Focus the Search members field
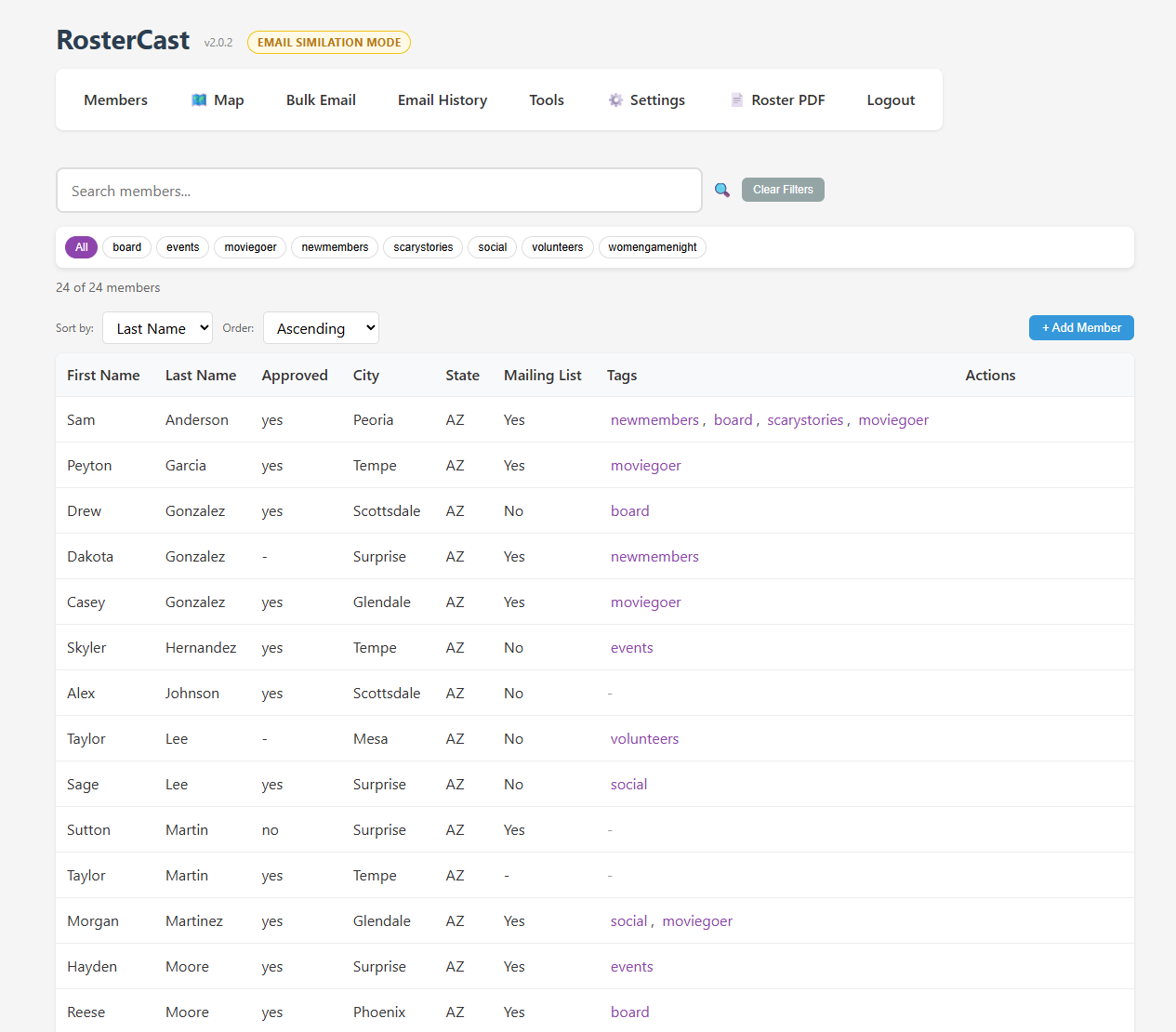The height and width of the screenshot is (1032, 1176). pos(379,191)
